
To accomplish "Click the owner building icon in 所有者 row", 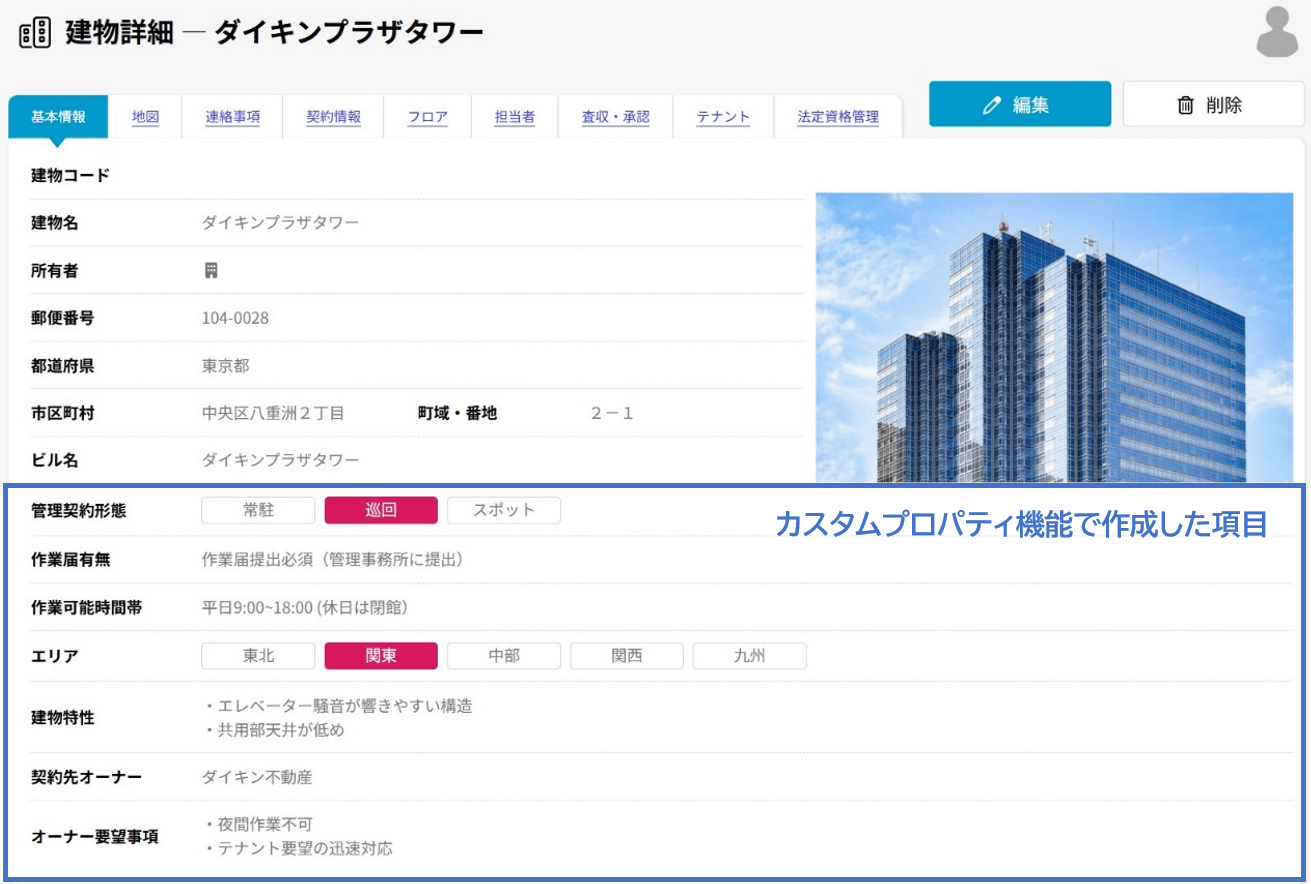I will click(211, 271).
